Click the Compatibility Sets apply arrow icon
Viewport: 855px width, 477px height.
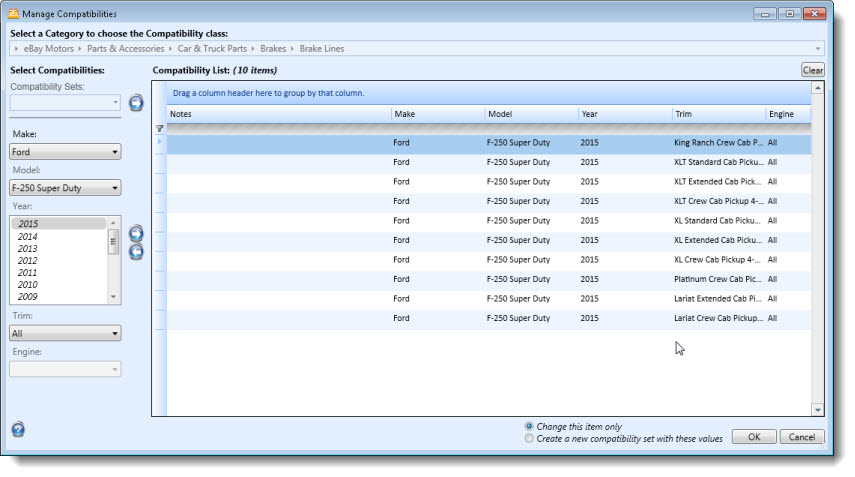136,102
